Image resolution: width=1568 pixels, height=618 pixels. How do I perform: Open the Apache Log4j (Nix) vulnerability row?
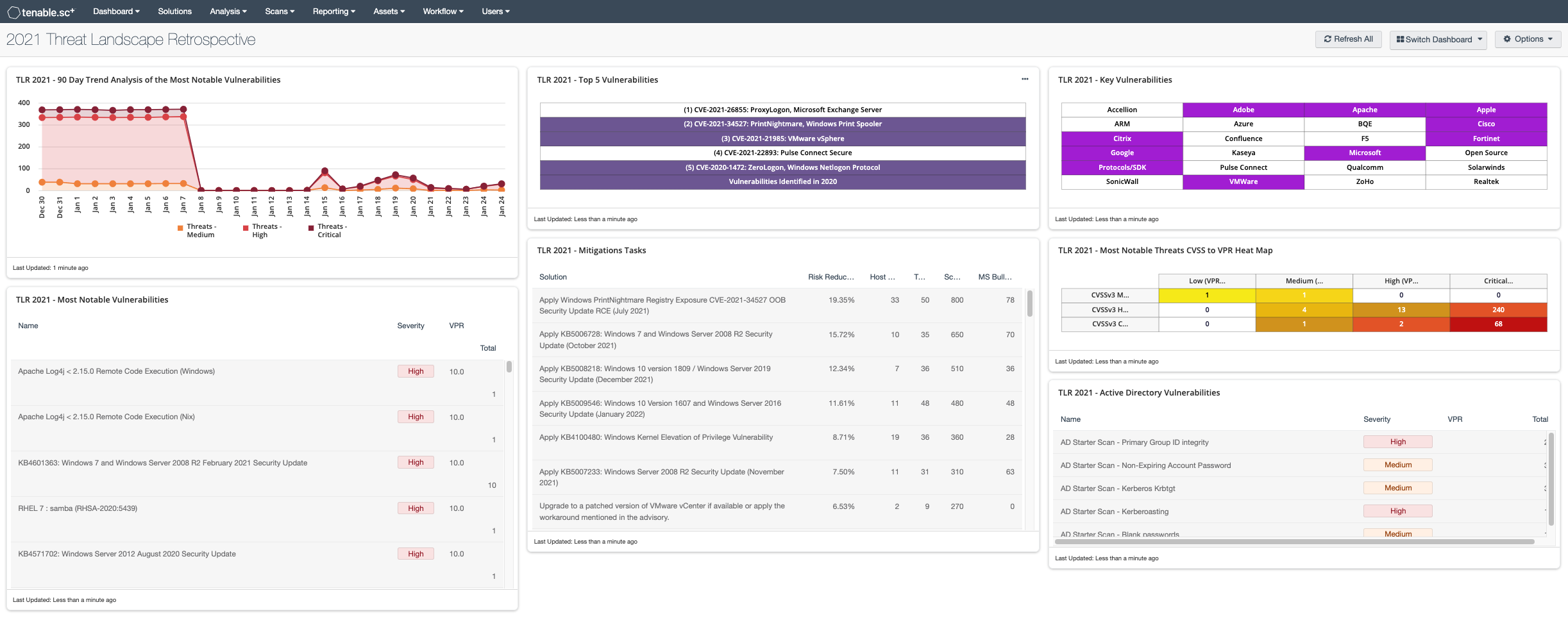257,428
